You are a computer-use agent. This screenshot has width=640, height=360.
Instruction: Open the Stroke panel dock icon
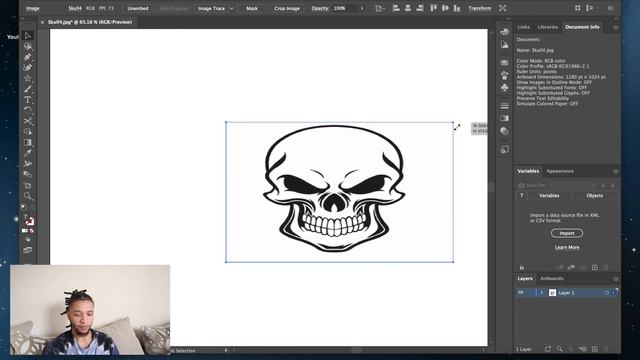[504, 106]
